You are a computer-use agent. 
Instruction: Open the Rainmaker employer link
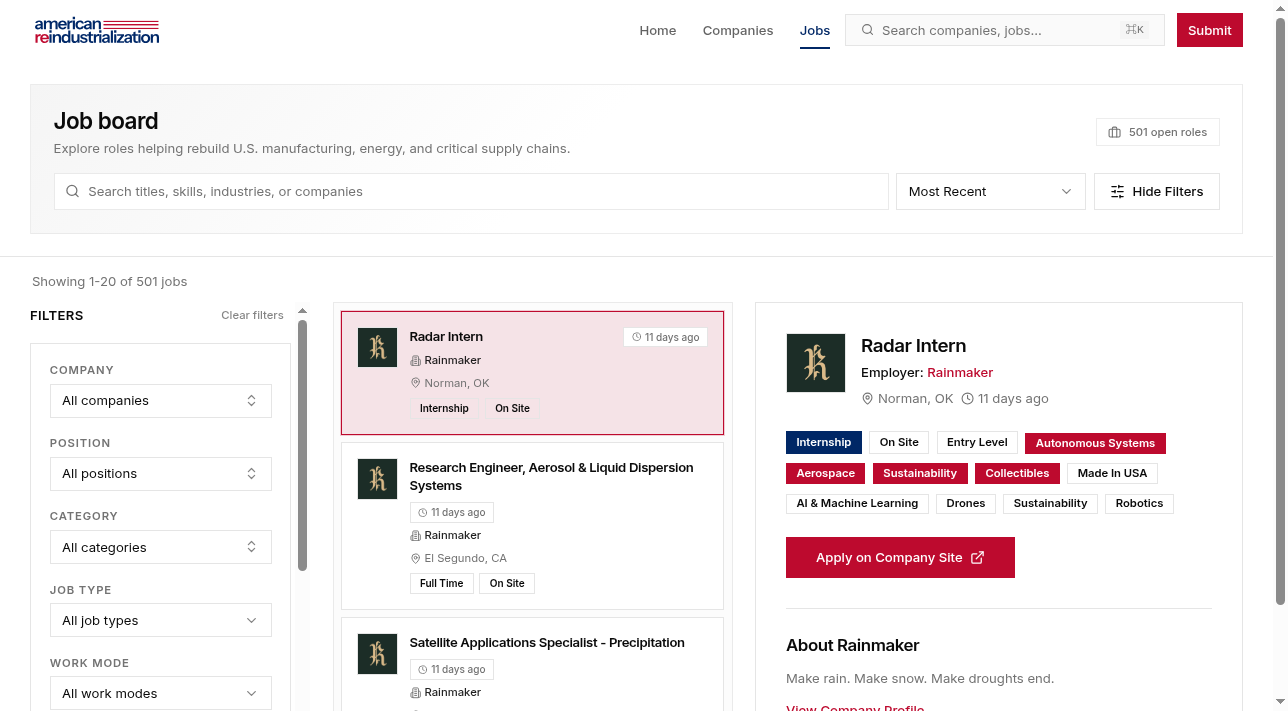[x=960, y=372]
